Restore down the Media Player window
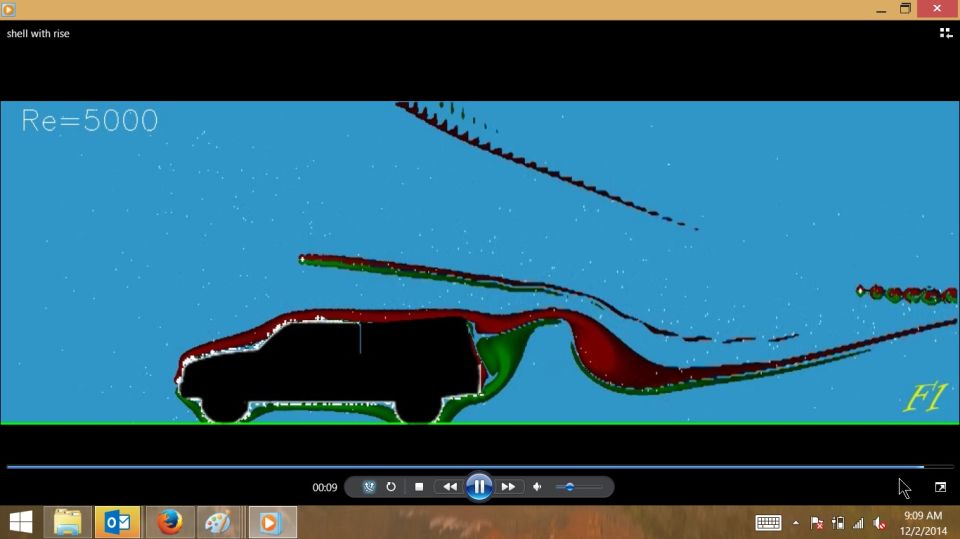 (x=906, y=9)
